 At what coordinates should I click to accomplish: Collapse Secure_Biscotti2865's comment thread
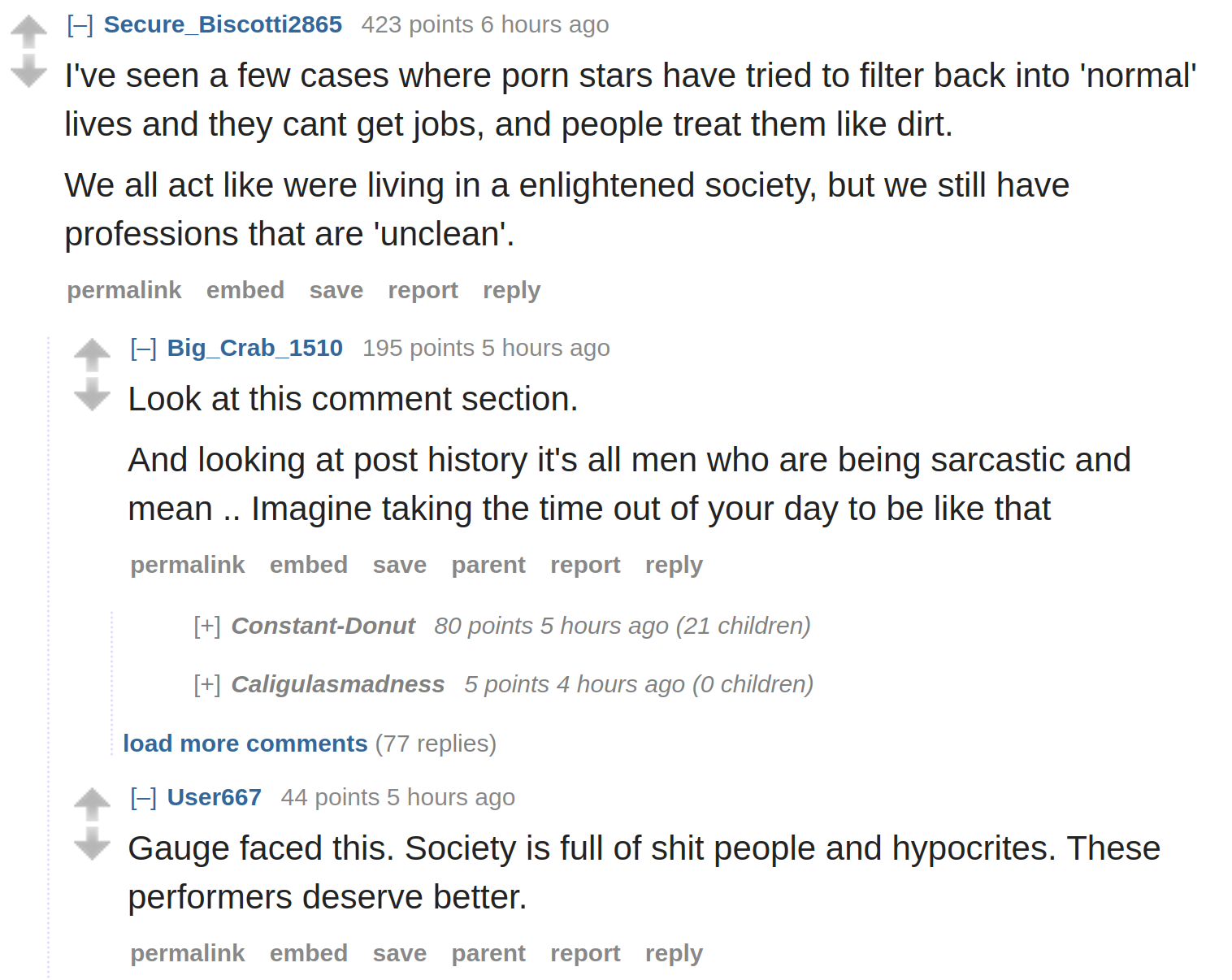[80, 25]
